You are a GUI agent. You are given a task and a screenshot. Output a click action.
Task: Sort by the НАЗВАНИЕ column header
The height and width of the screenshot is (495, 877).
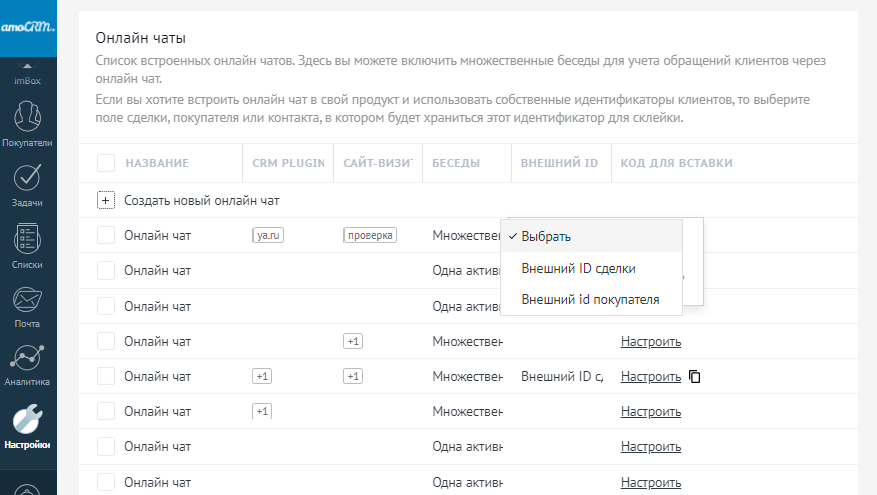[157, 163]
